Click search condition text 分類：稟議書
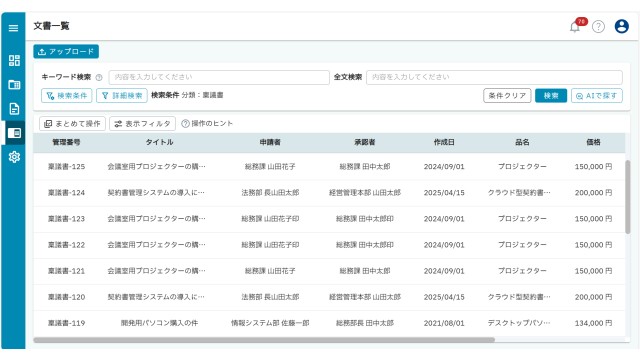Viewport: 640px width, 360px height. click(x=202, y=95)
